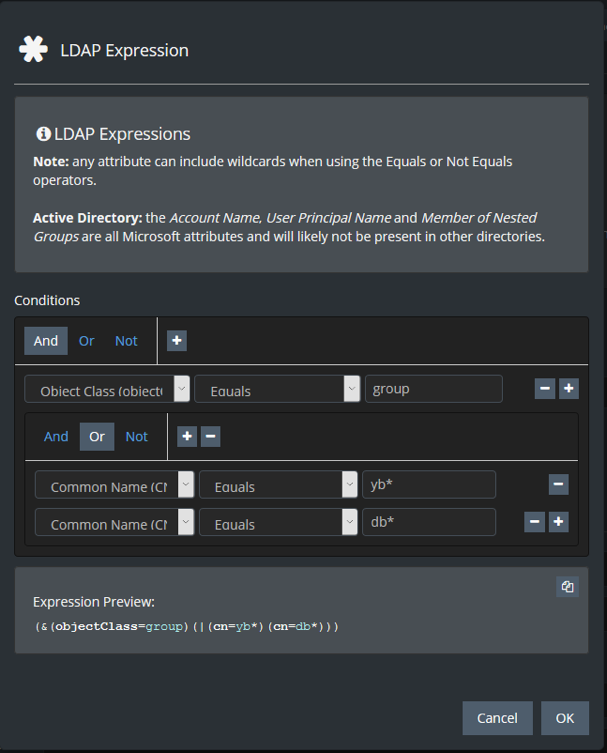This screenshot has height=753, width=607.
Task: Copy the expression preview to clipboard
Action: [x=567, y=587]
